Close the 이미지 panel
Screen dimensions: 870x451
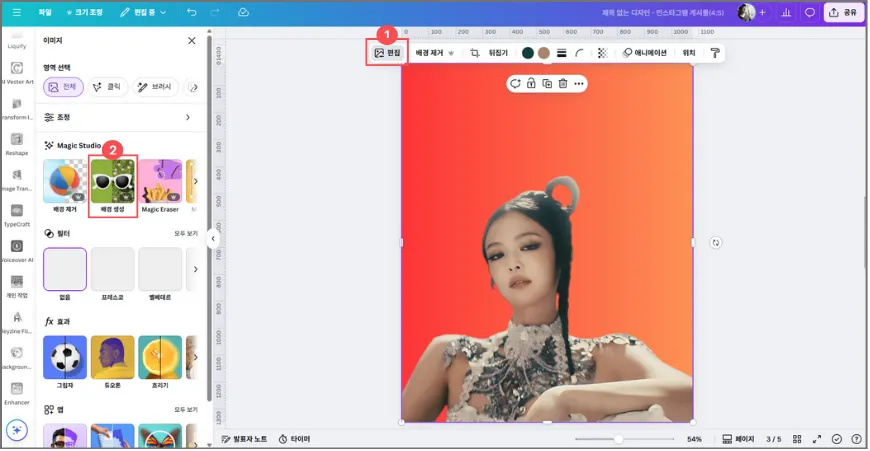point(191,40)
